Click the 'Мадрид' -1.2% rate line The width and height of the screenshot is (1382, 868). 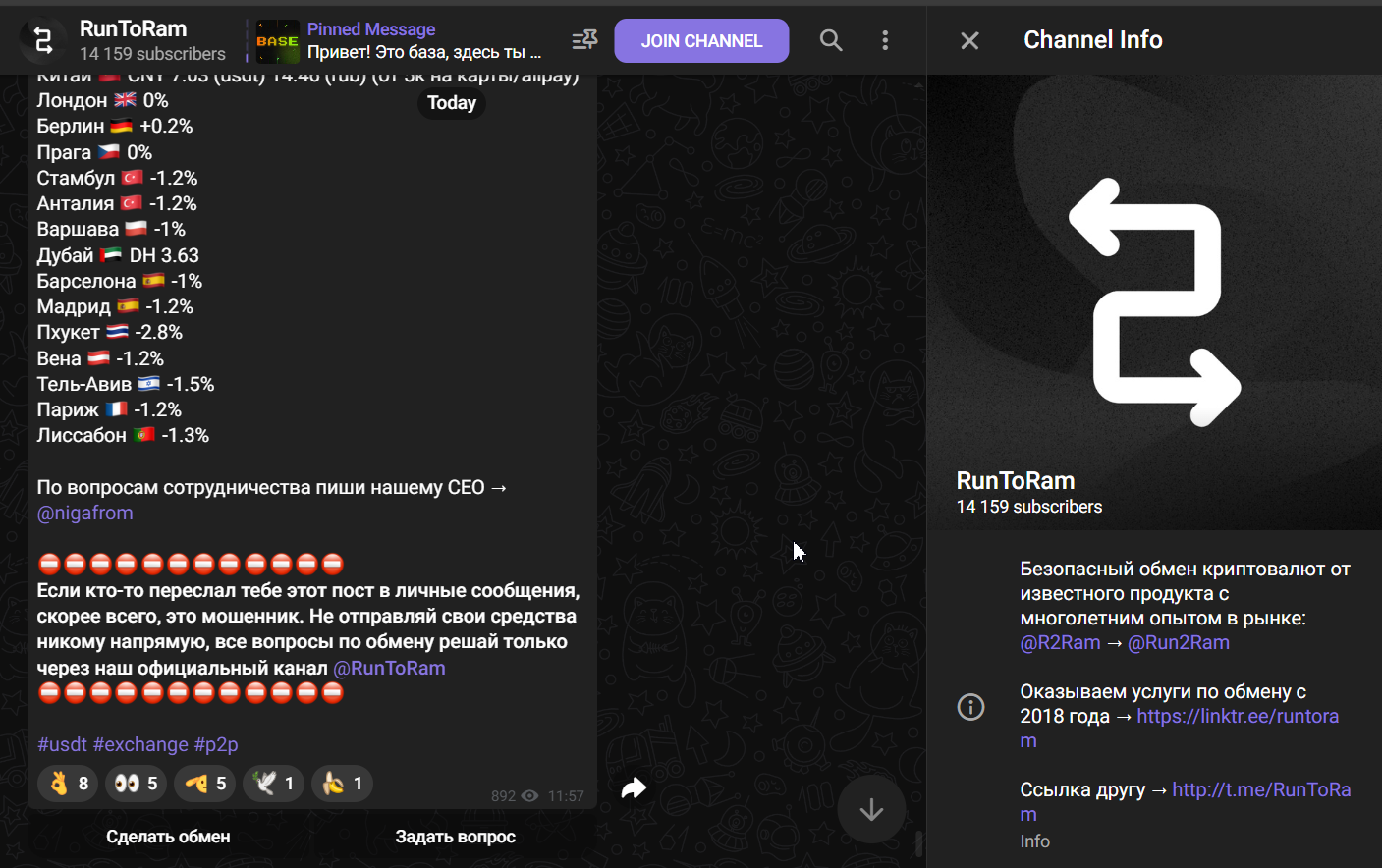(x=115, y=306)
